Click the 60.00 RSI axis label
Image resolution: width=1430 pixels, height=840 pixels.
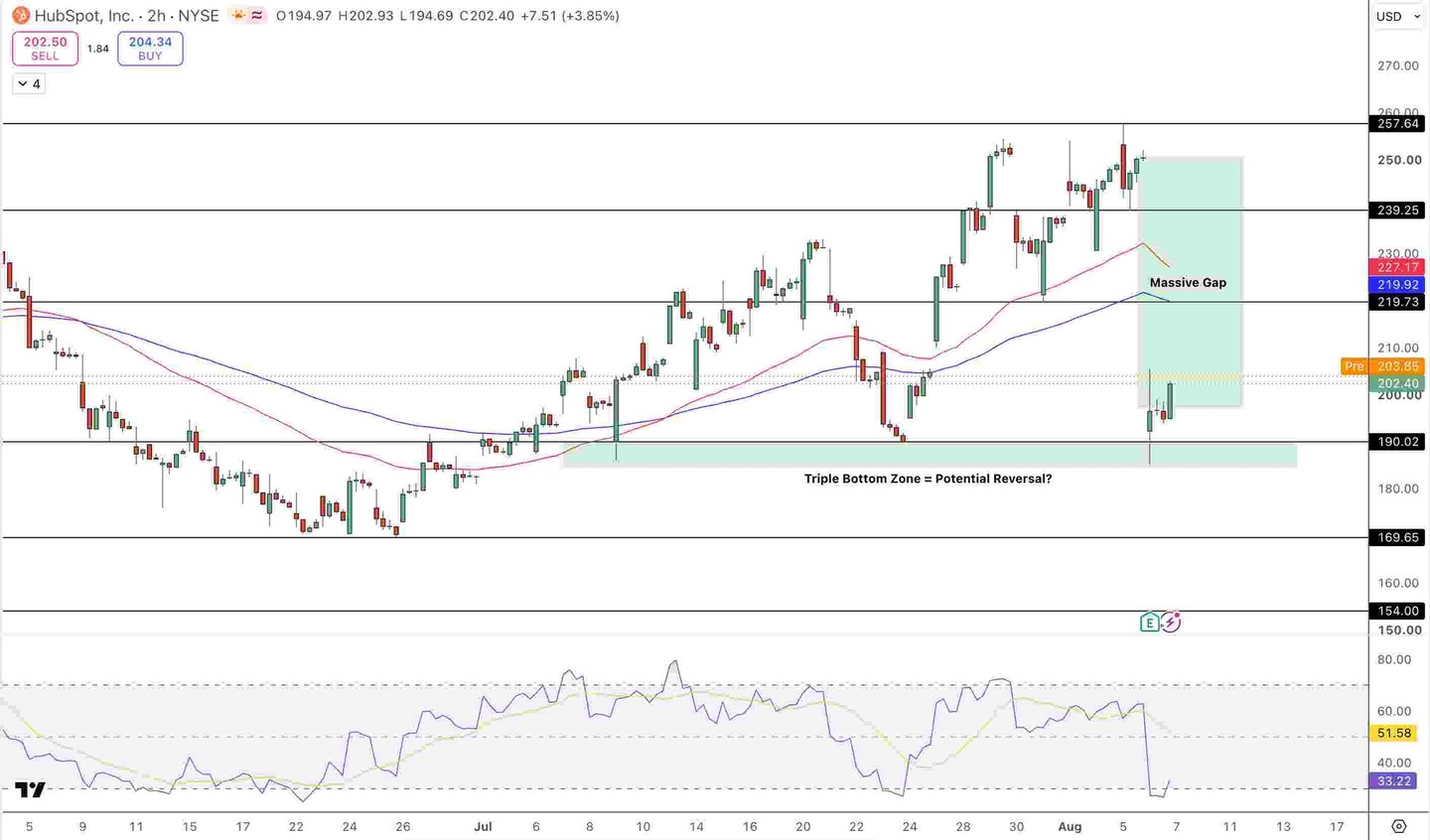pyautogui.click(x=1394, y=711)
